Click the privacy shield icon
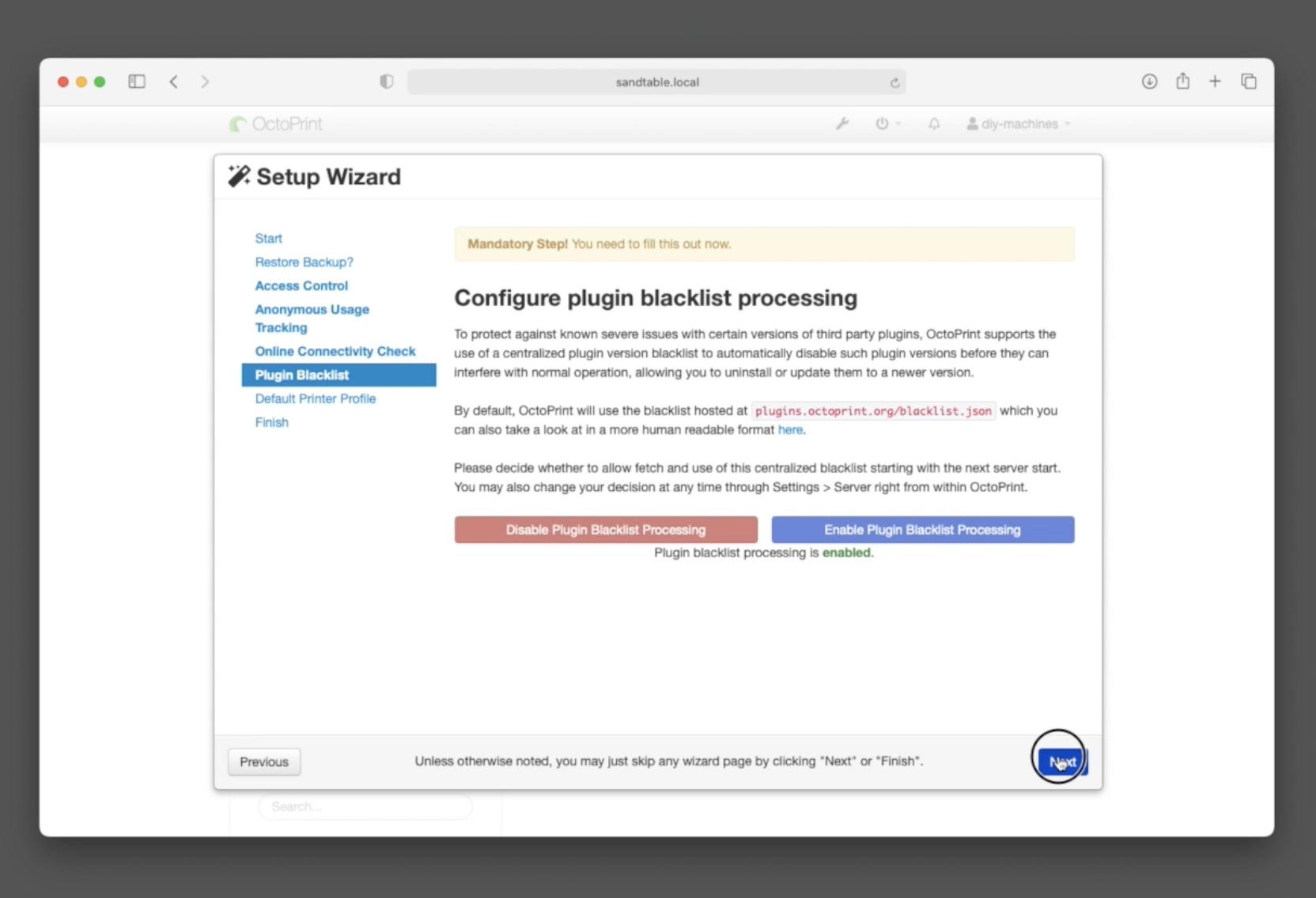This screenshot has height=898, width=1316. point(386,81)
